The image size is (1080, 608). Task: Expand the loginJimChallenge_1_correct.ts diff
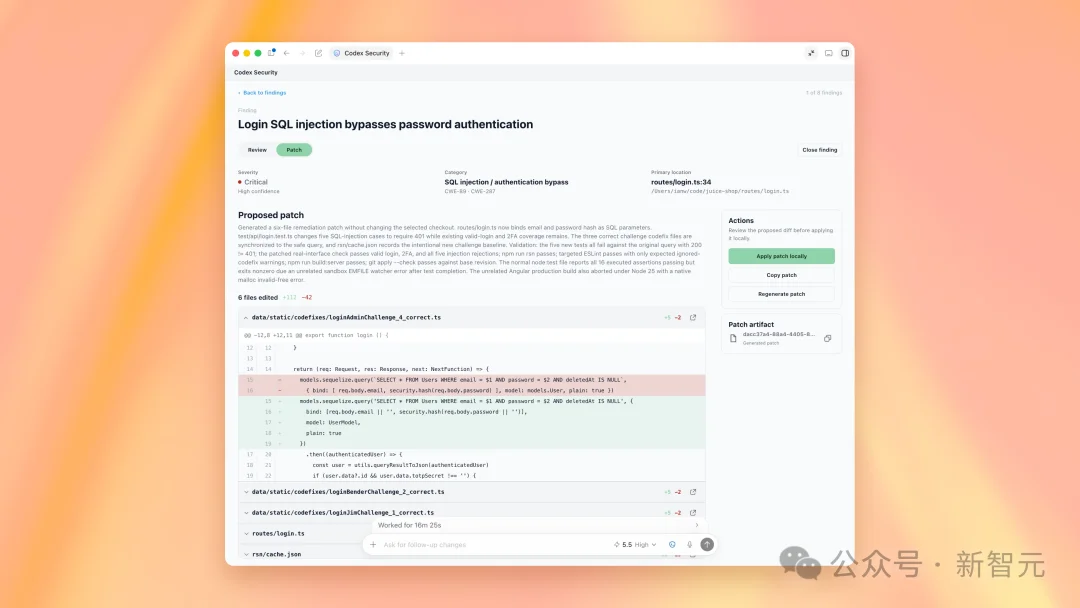click(246, 512)
